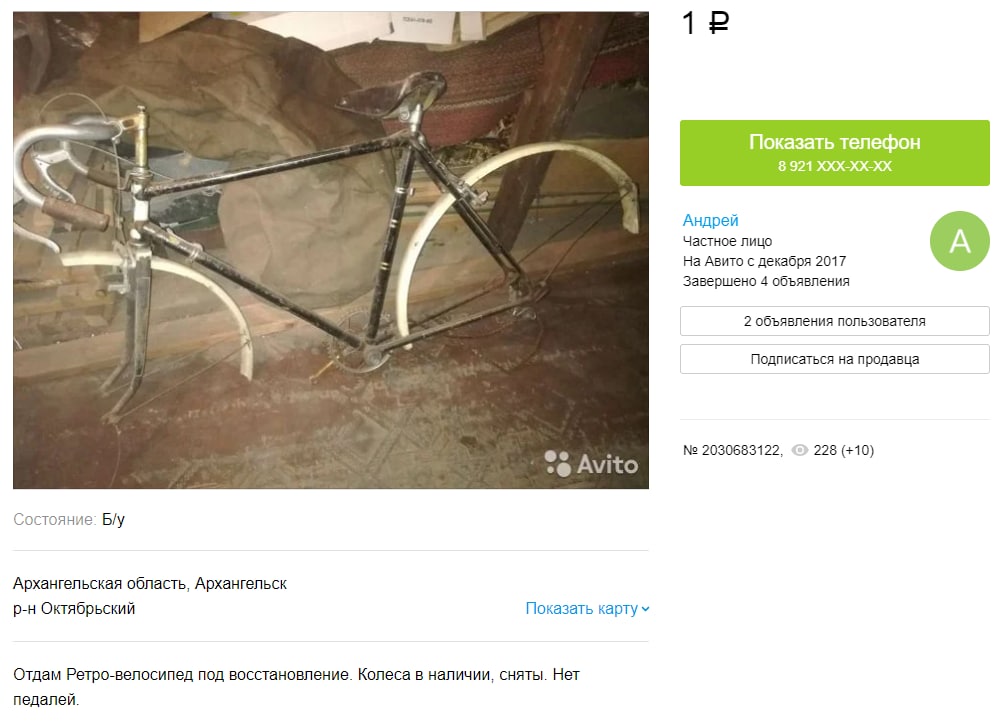Click the green avatar circle with letter А
This screenshot has height=726, width=1005.
959,241
